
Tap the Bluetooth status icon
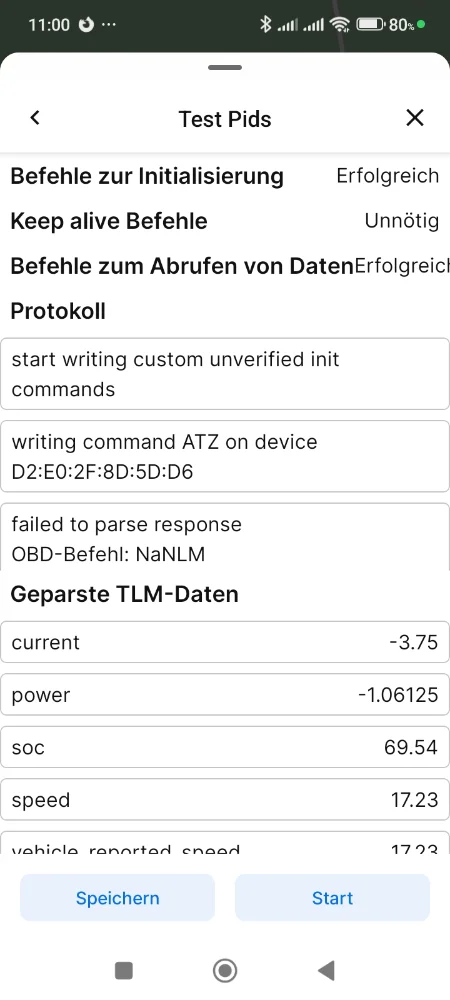pyautogui.click(x=266, y=25)
